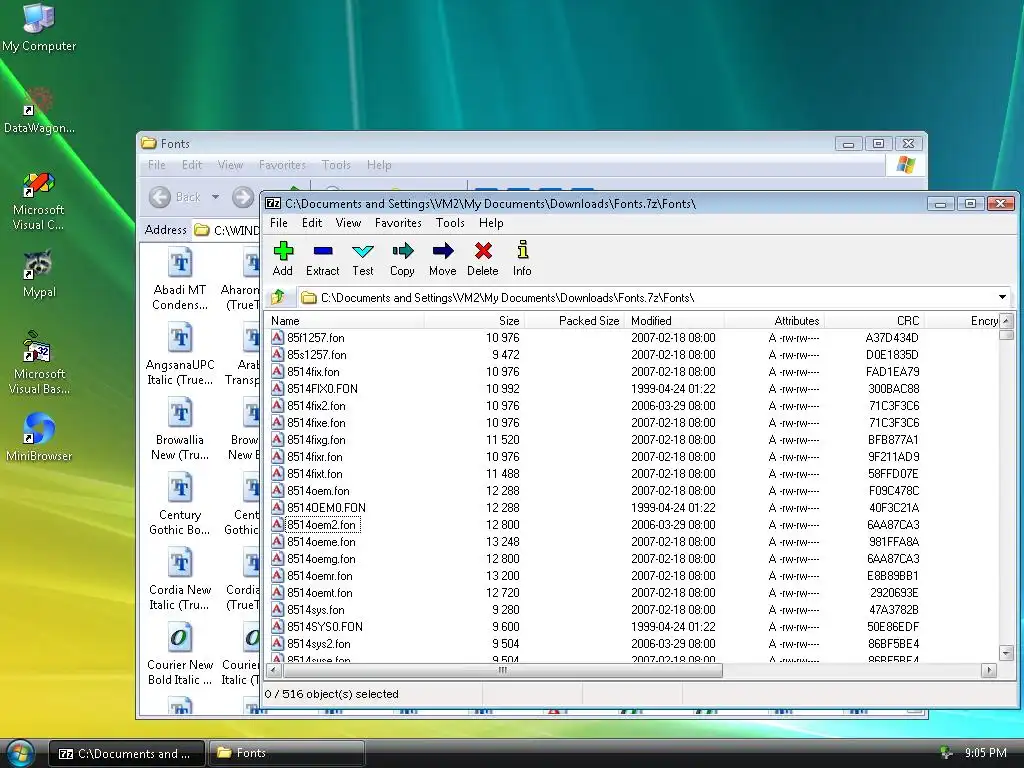The image size is (1024, 768).
Task: Open Back history dropdown in Fonts window
Action: (x=216, y=197)
